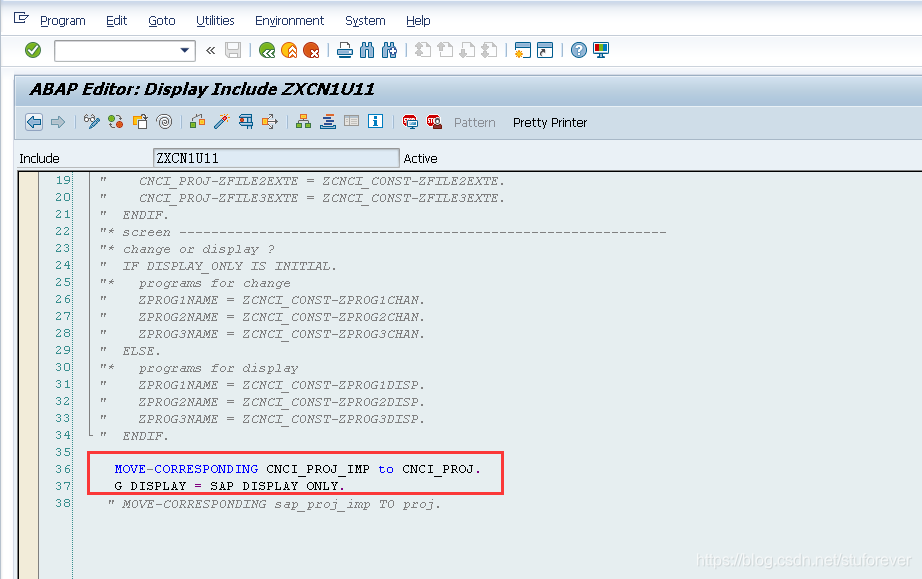
Task: Open the Environment menu
Action: point(289,21)
